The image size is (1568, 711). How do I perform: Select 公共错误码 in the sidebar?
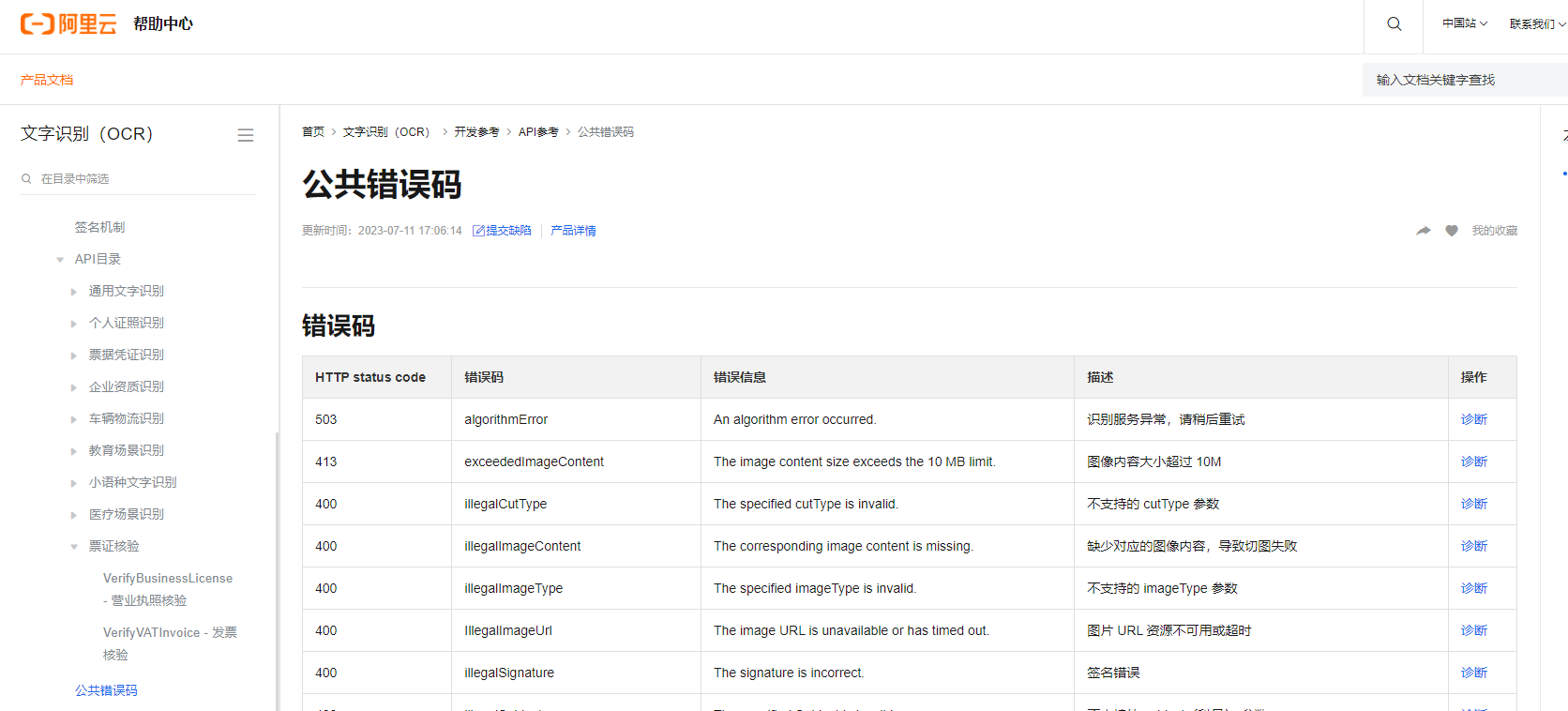106,690
